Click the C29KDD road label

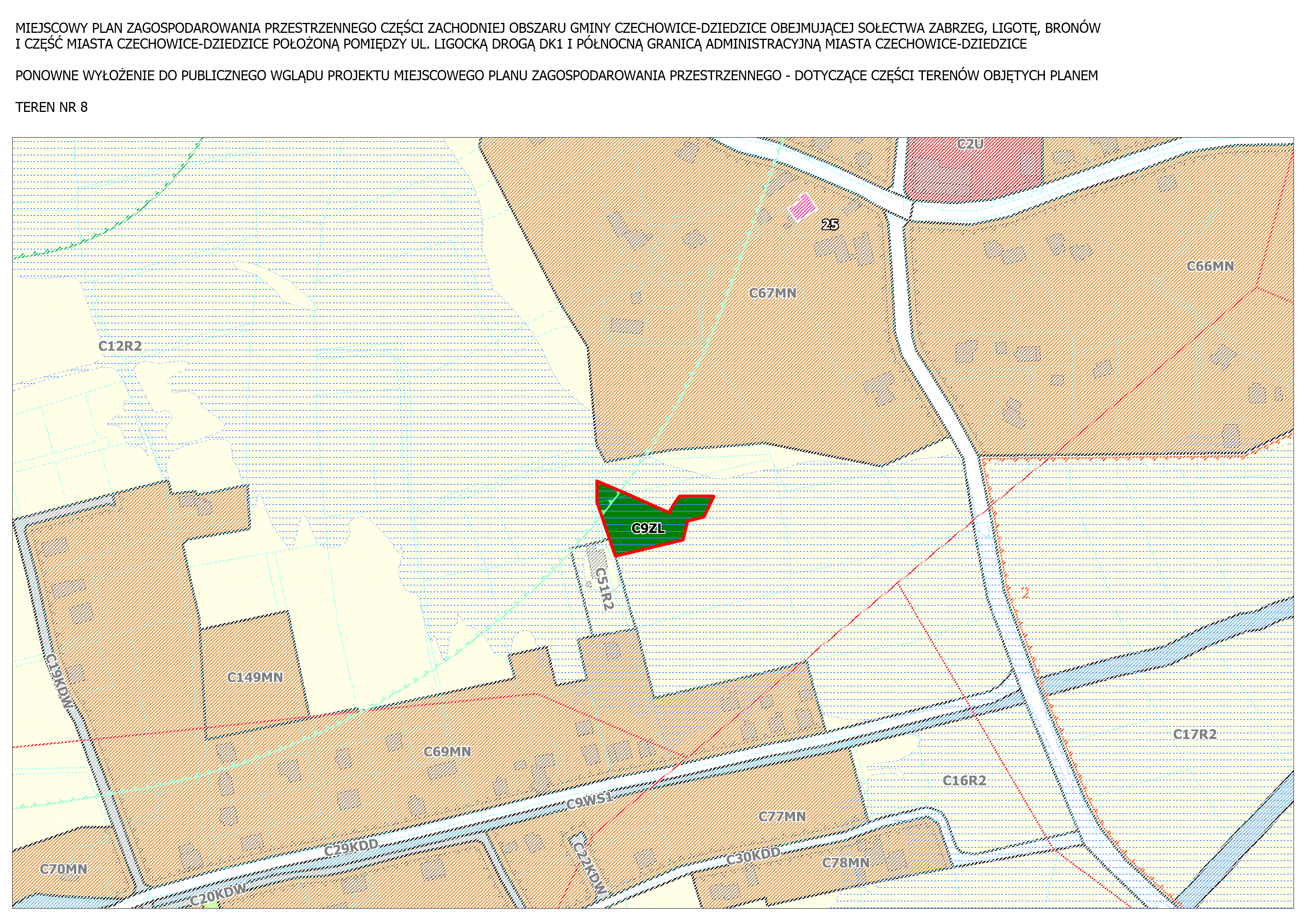pyautogui.click(x=351, y=848)
